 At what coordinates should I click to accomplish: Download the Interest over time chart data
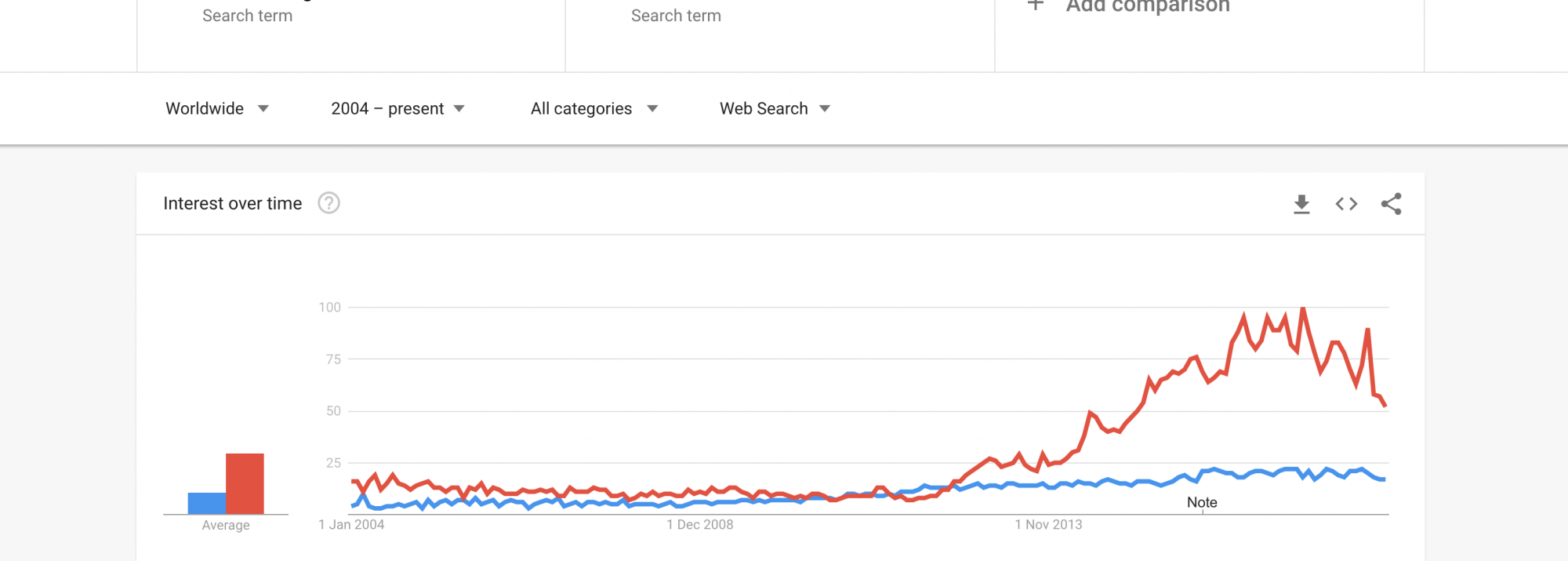pyautogui.click(x=1301, y=204)
